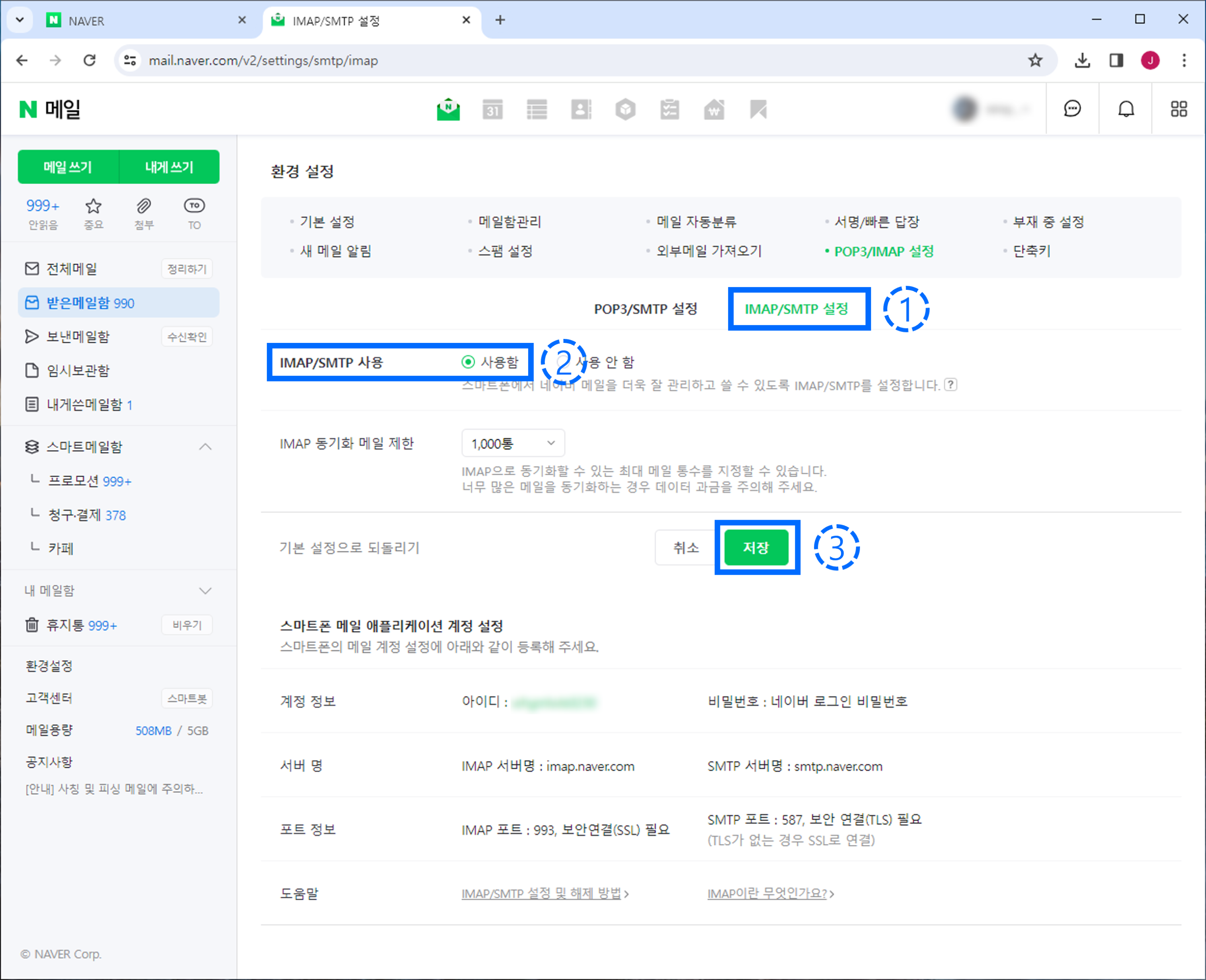Click the Naver Mail envelope icon in header
Image resolution: width=1206 pixels, height=980 pixels.
[x=448, y=109]
